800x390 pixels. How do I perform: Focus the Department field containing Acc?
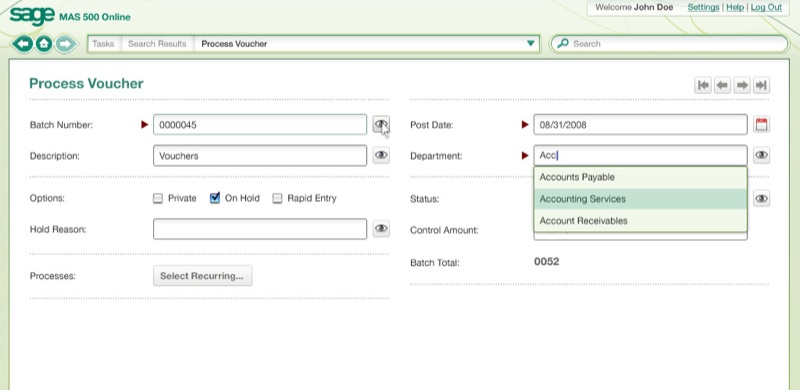pos(640,155)
